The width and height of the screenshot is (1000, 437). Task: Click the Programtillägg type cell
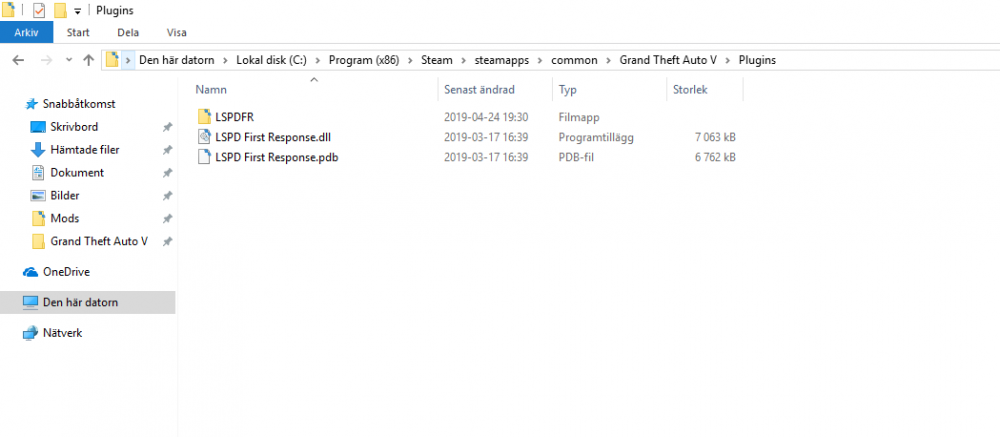[x=596, y=137]
